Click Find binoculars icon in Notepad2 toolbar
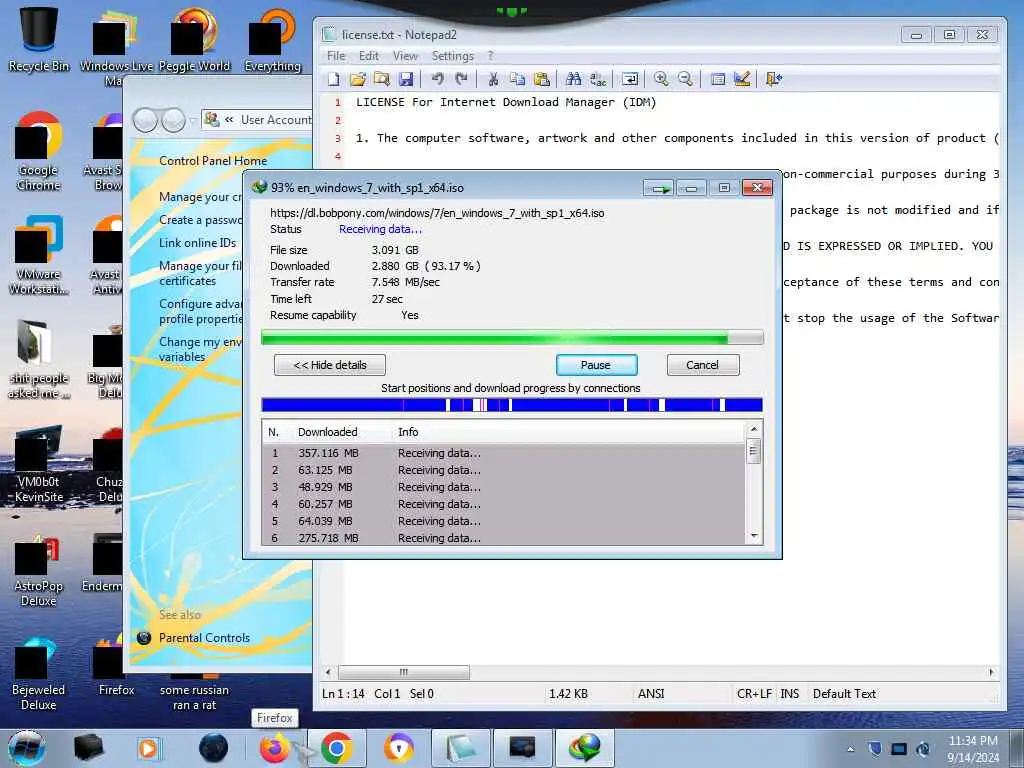 [573, 79]
